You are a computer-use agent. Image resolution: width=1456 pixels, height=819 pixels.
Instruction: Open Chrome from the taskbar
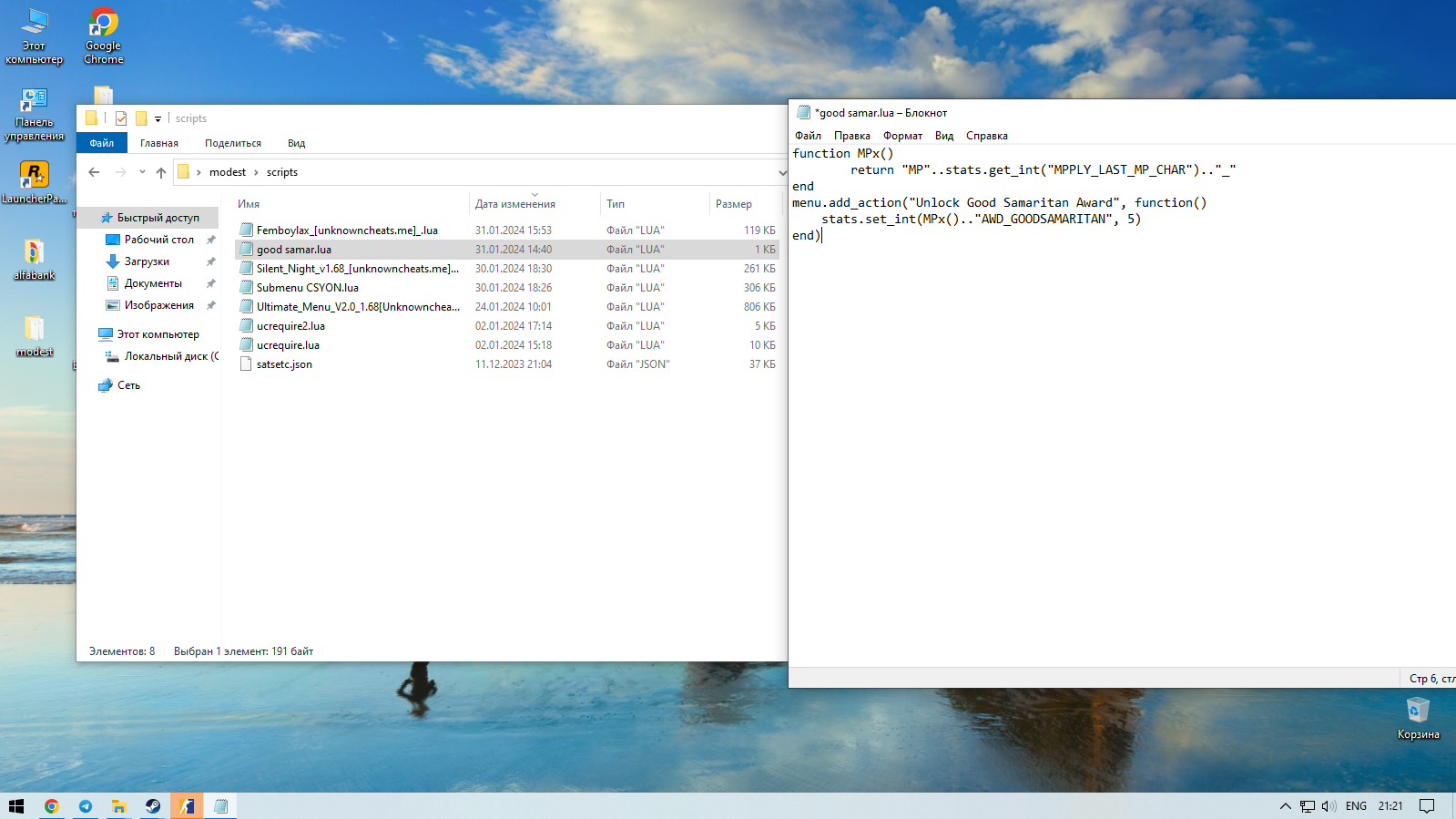point(51,806)
